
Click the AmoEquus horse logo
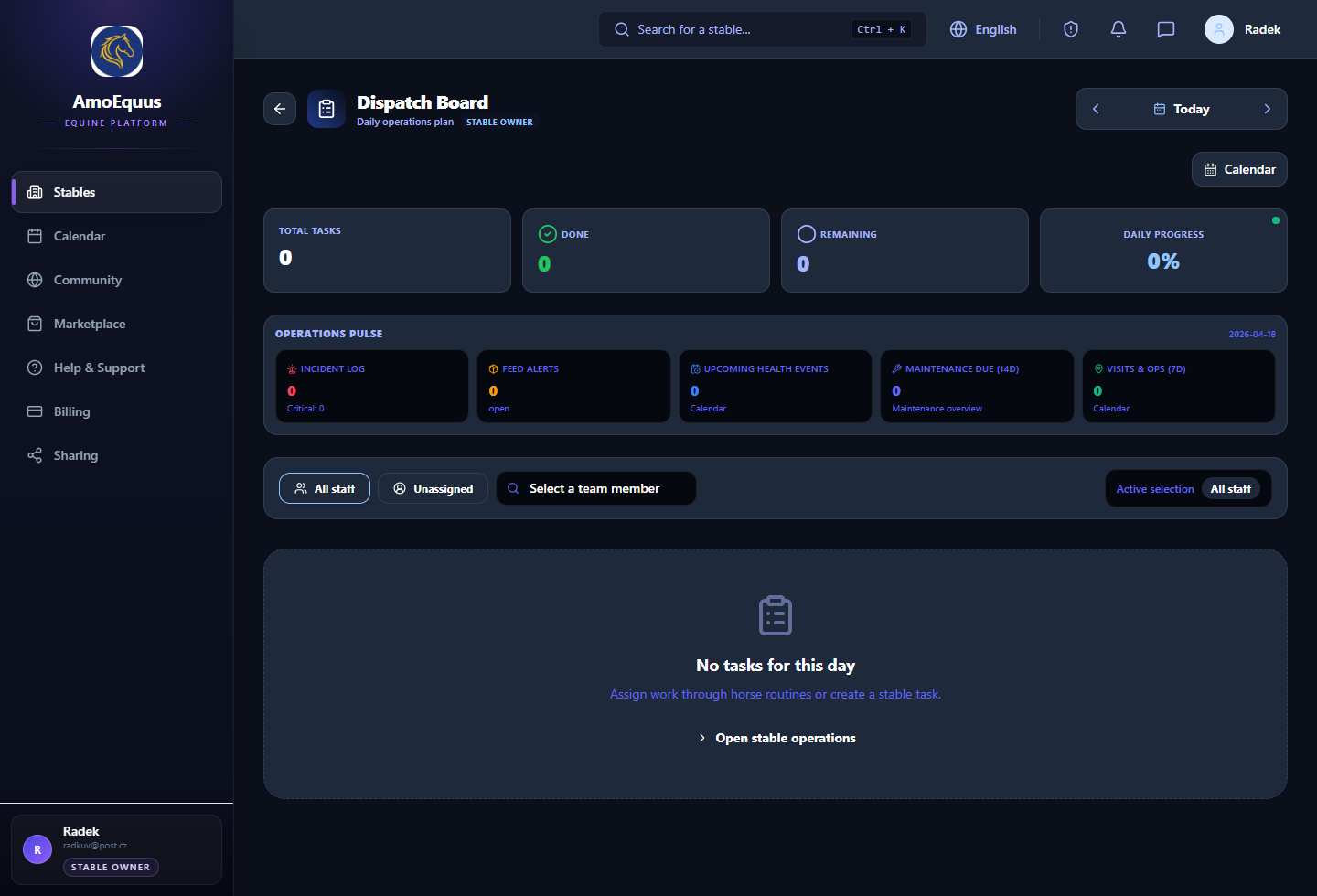click(x=117, y=51)
